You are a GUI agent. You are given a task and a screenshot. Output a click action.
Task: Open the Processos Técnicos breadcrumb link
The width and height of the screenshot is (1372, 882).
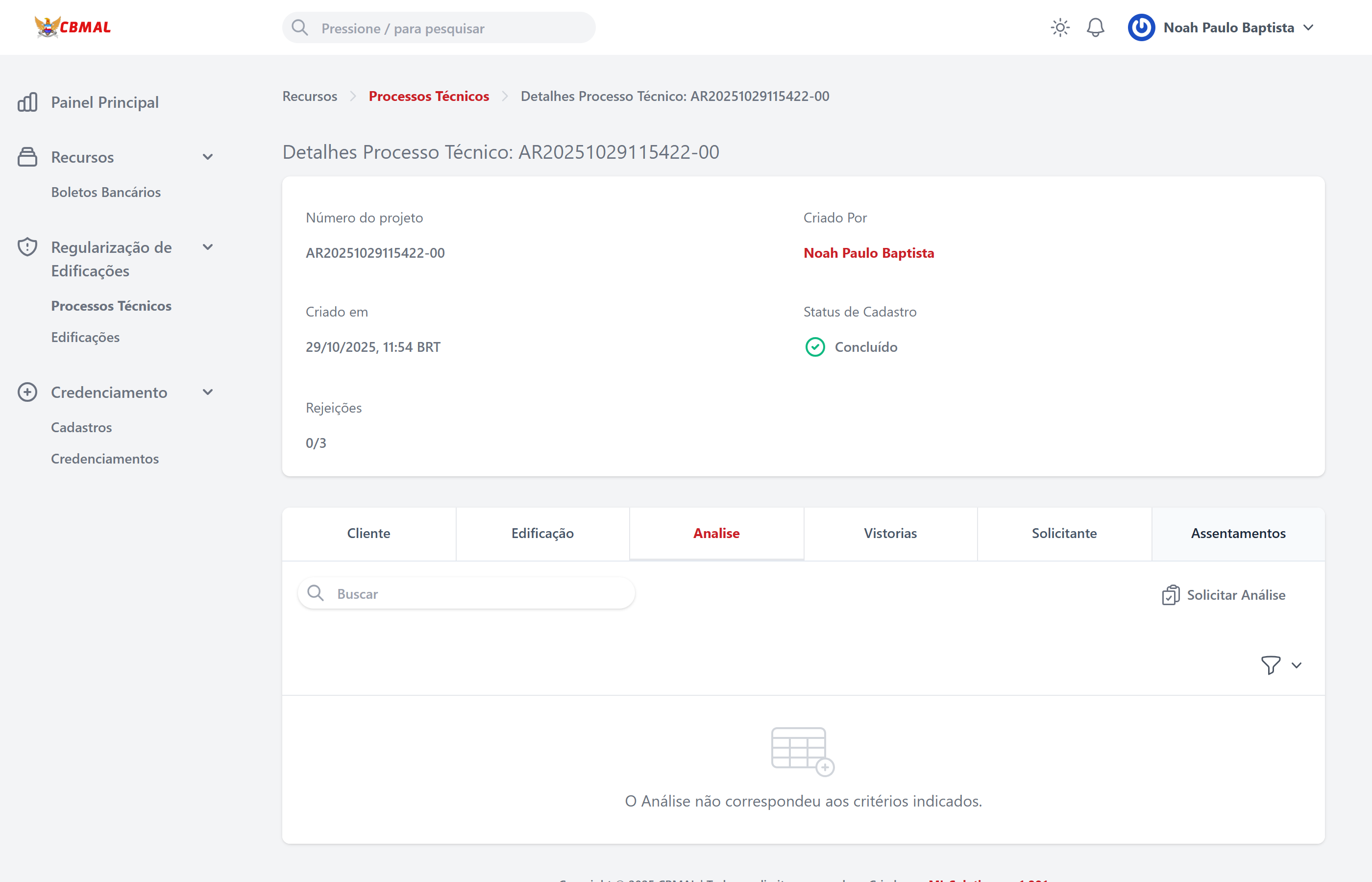click(428, 96)
